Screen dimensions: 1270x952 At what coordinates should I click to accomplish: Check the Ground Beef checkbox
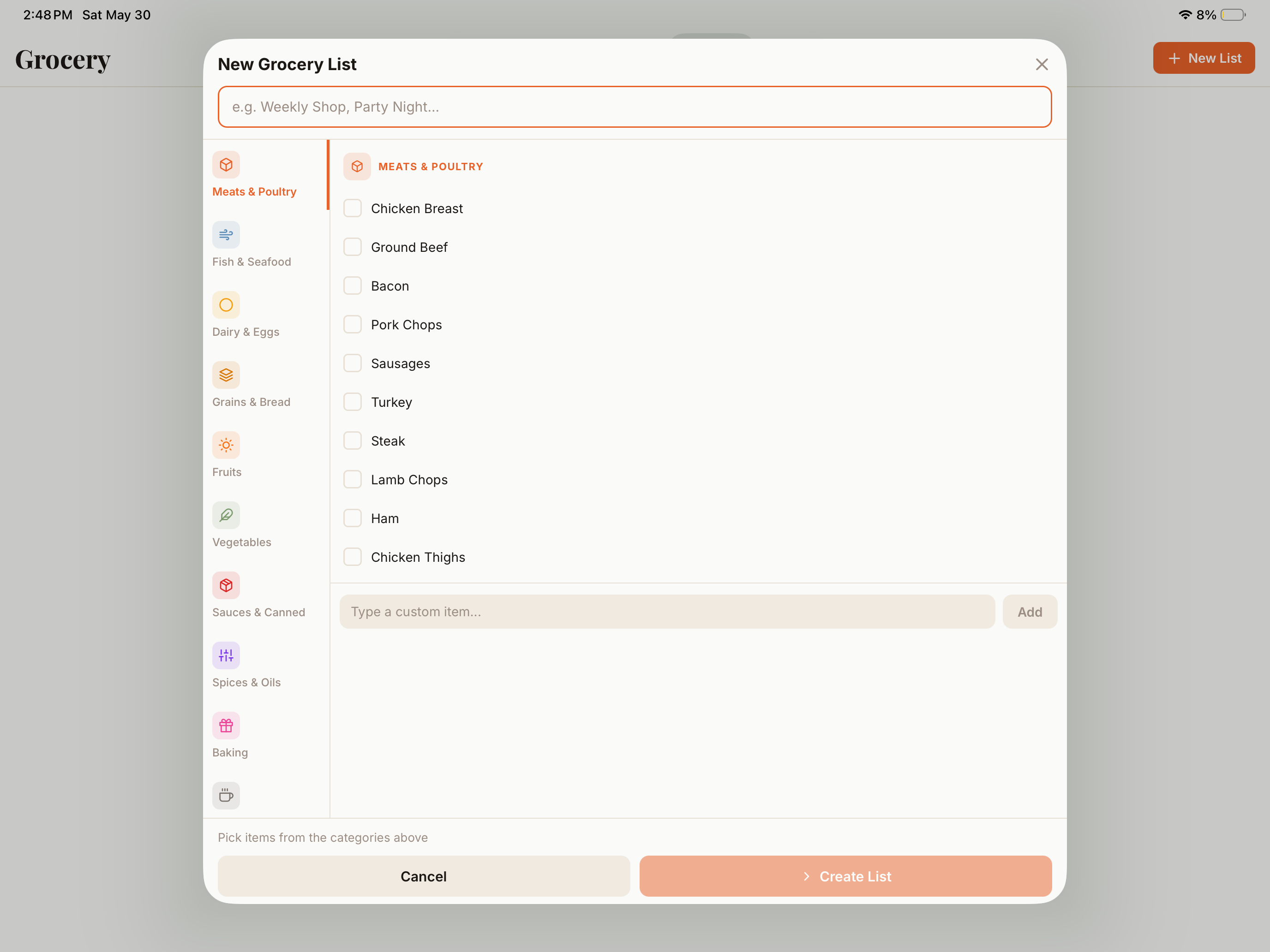click(x=352, y=247)
